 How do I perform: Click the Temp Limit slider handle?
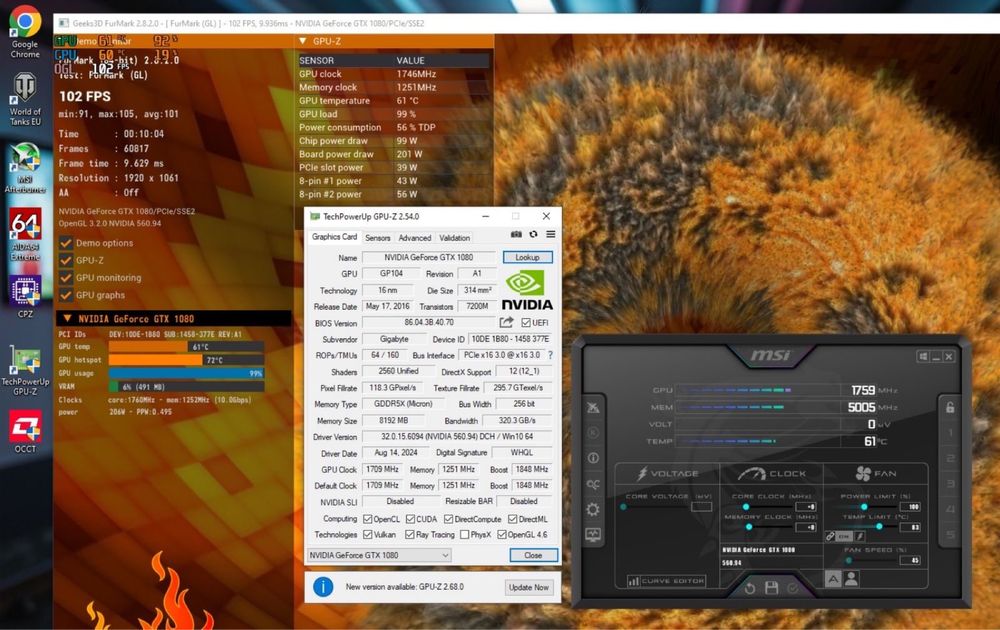[x=879, y=527]
